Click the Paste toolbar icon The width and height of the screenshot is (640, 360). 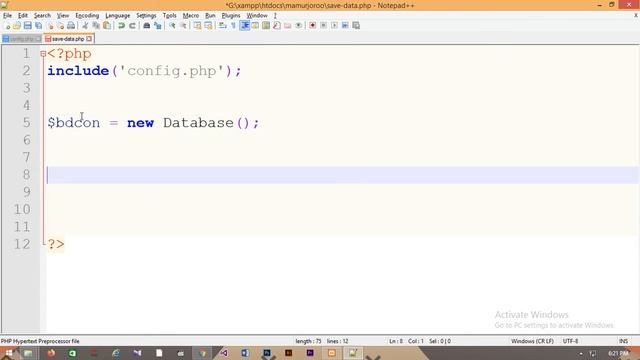pyautogui.click(x=107, y=26)
